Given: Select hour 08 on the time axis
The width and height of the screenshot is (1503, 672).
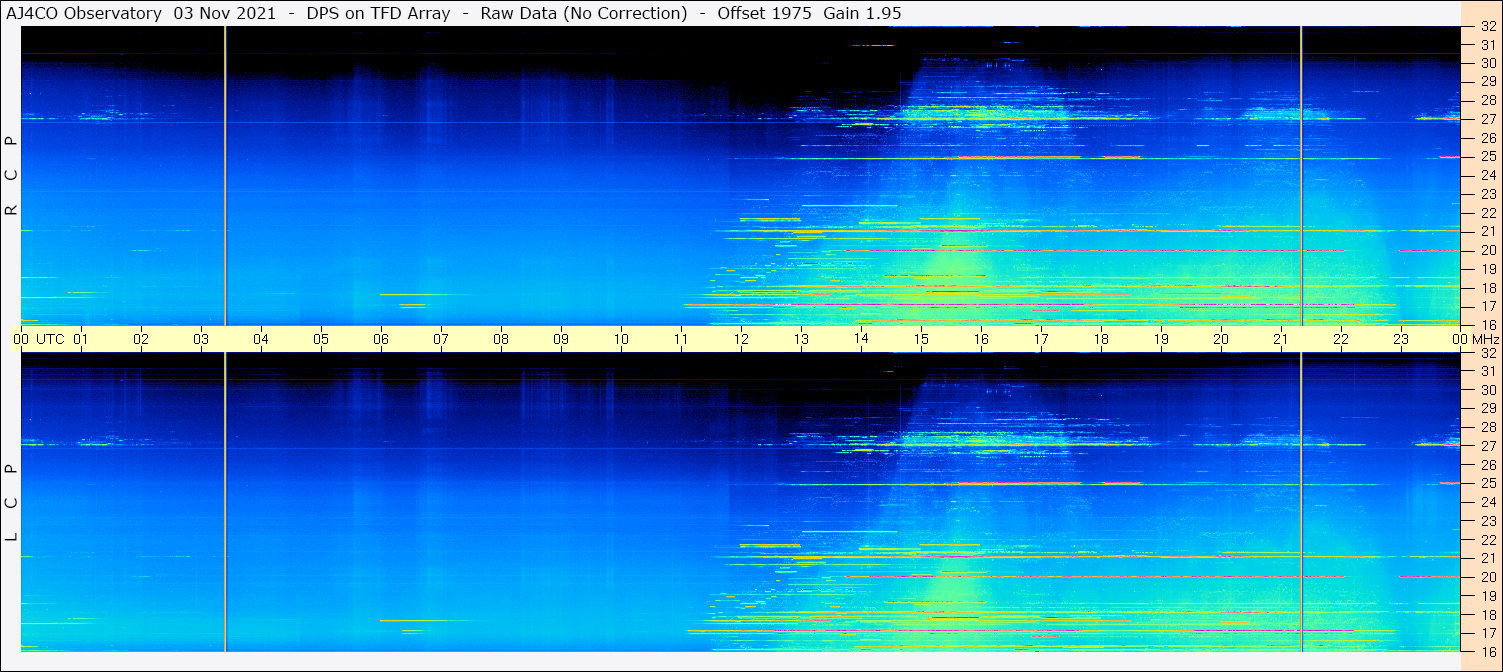Looking at the screenshot, I should pyautogui.click(x=501, y=339).
